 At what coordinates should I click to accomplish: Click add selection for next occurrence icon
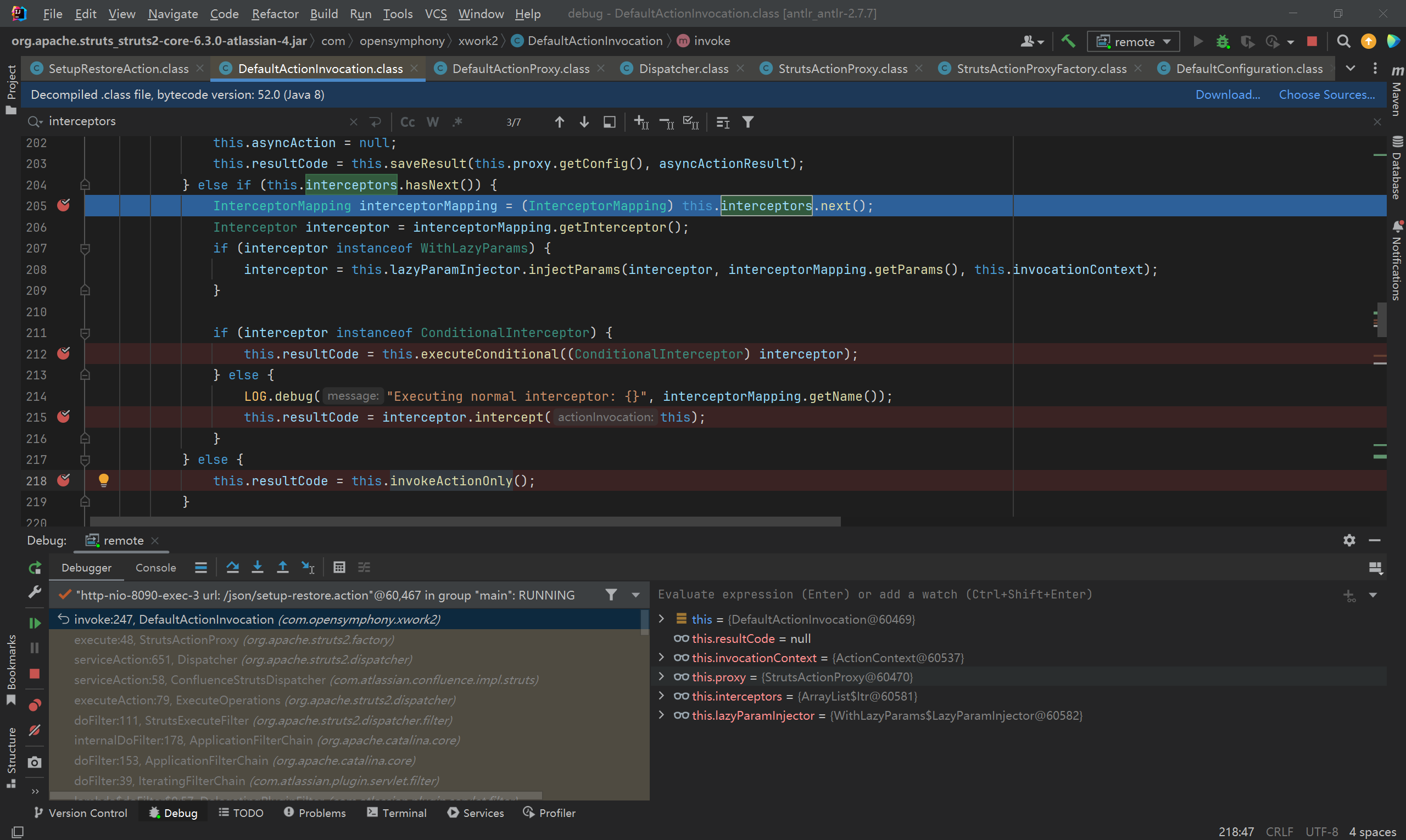click(x=641, y=122)
